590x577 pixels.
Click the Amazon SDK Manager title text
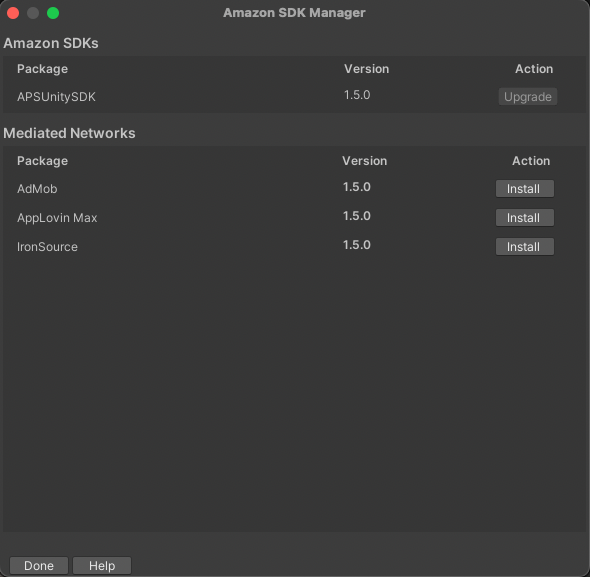click(x=294, y=13)
